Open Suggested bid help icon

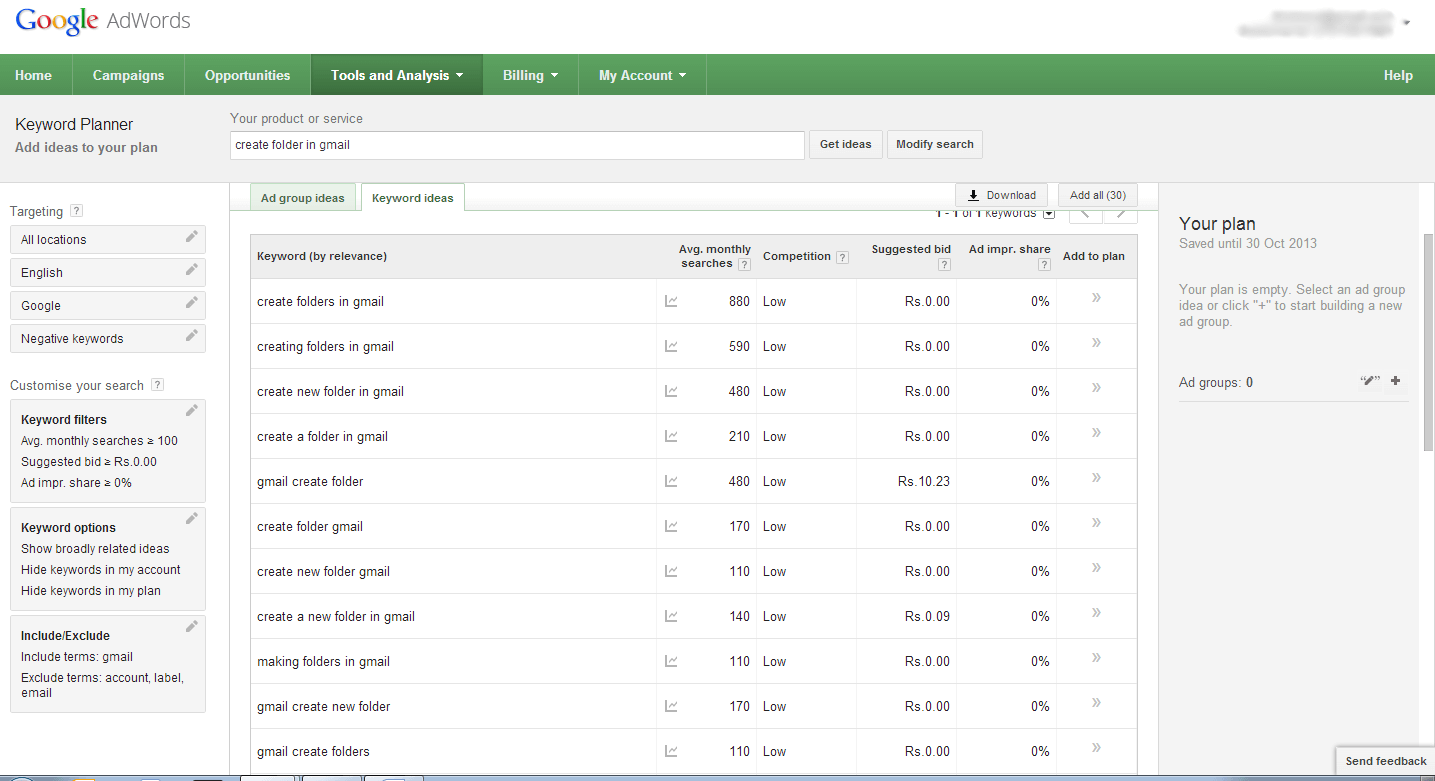tap(943, 264)
